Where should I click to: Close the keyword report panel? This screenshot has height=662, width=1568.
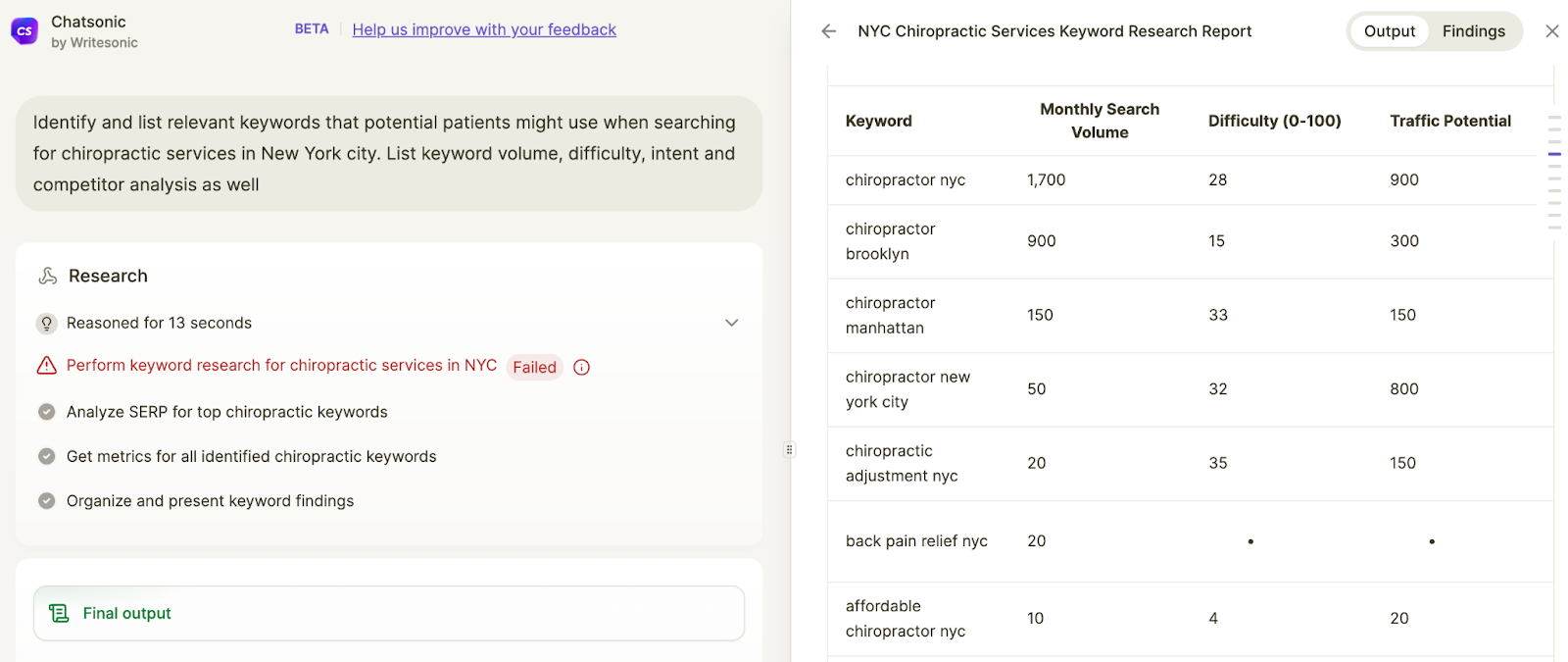point(1551,31)
